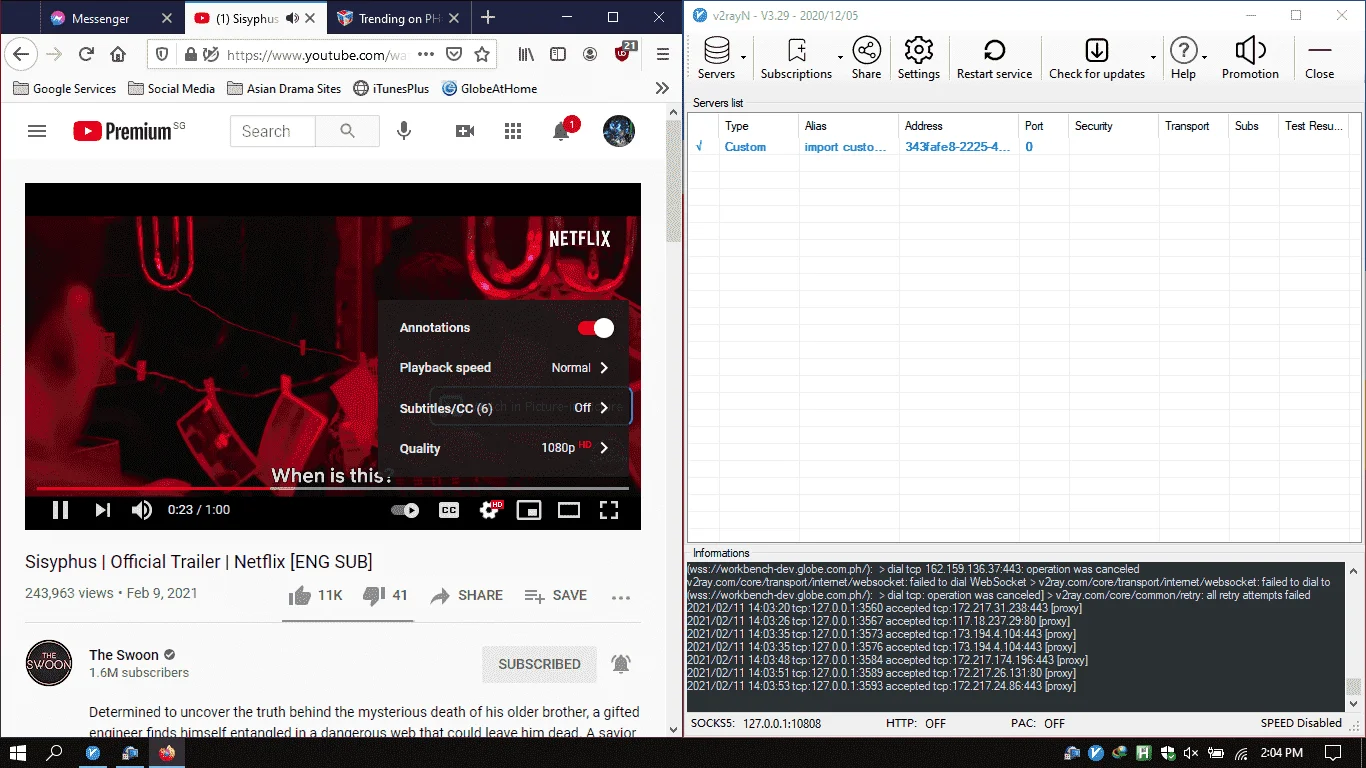Open YouTube apps grid icon
Screen dimensions: 1366x768
(x=513, y=131)
